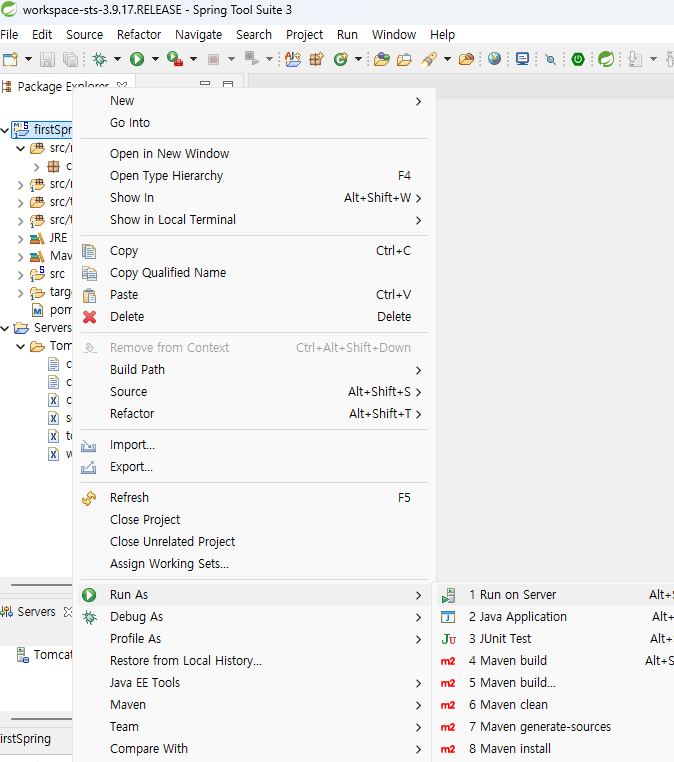Select the pom file in Package Explorer
Image resolution: width=674 pixels, height=762 pixels.
52,310
